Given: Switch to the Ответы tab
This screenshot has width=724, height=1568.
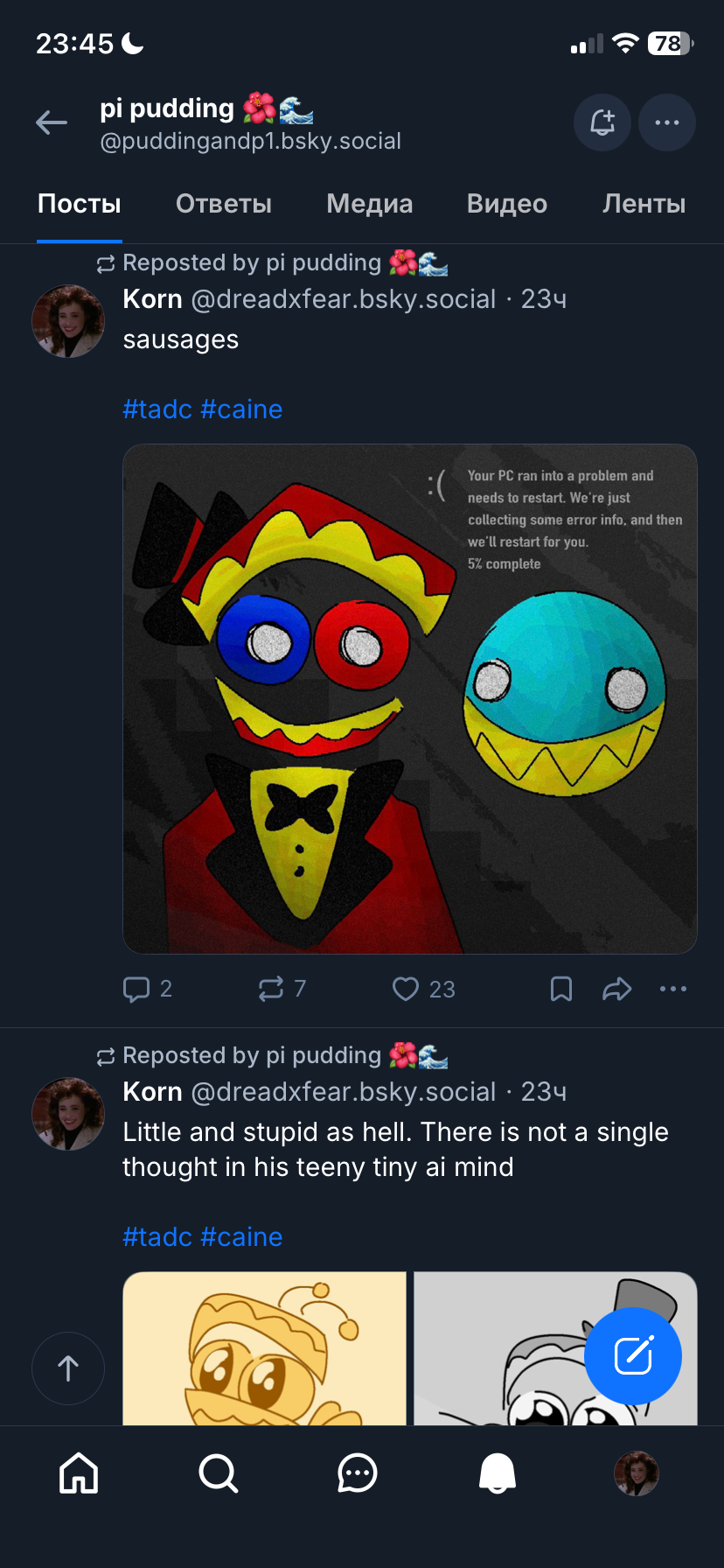Looking at the screenshot, I should (224, 204).
